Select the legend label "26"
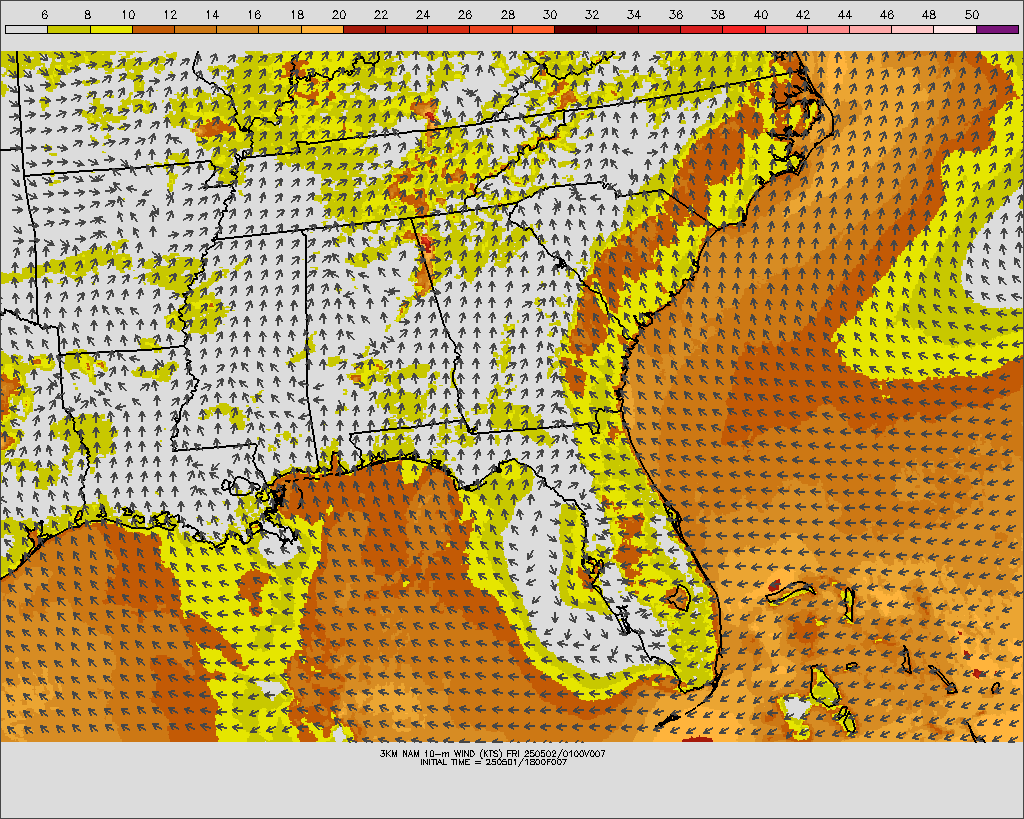 tap(465, 14)
